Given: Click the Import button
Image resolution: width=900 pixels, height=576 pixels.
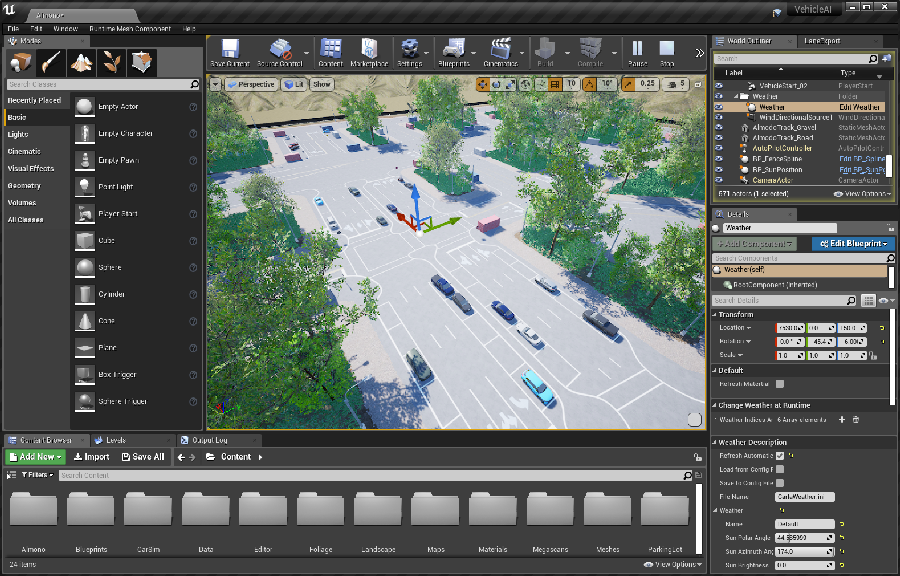Looking at the screenshot, I should pos(92,457).
